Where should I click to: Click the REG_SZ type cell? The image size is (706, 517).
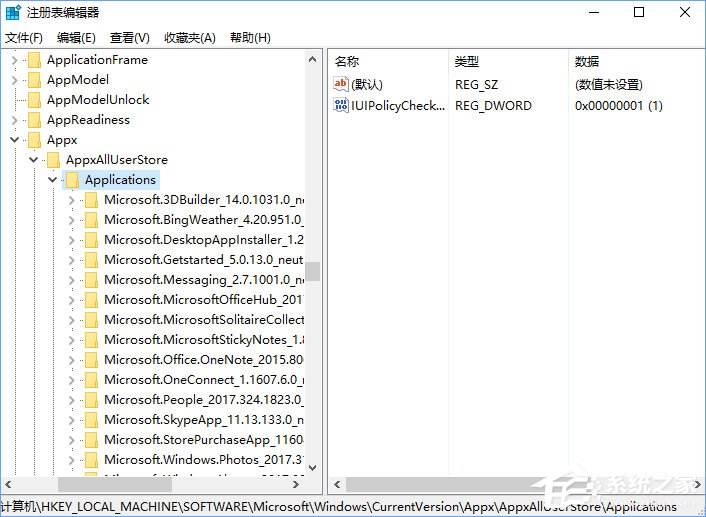[476, 85]
